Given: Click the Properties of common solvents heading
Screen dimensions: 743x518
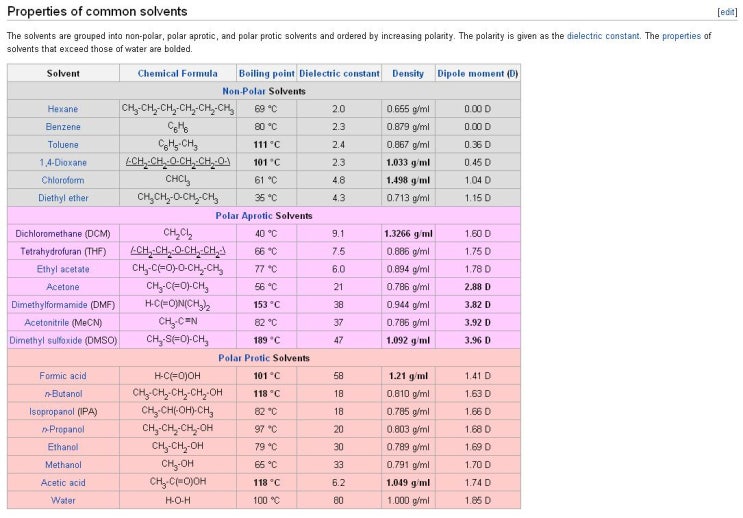Looking at the screenshot, I should point(97,11).
